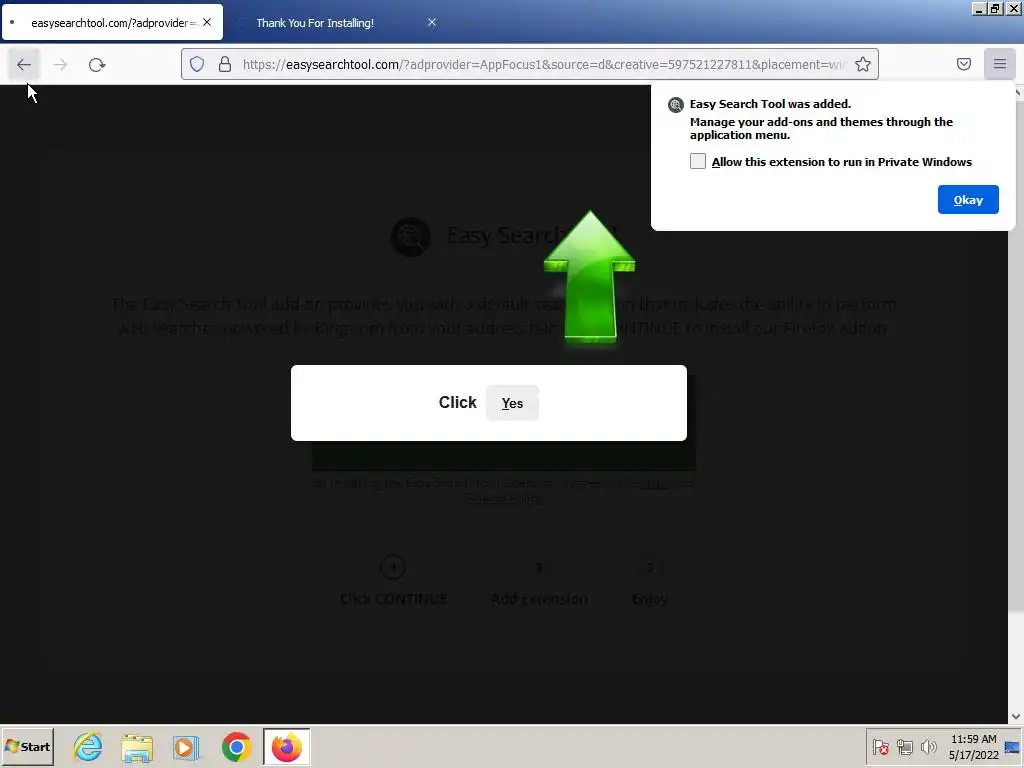Open Action Center flag tray icon
This screenshot has height=768, width=1024.
[x=880, y=746]
